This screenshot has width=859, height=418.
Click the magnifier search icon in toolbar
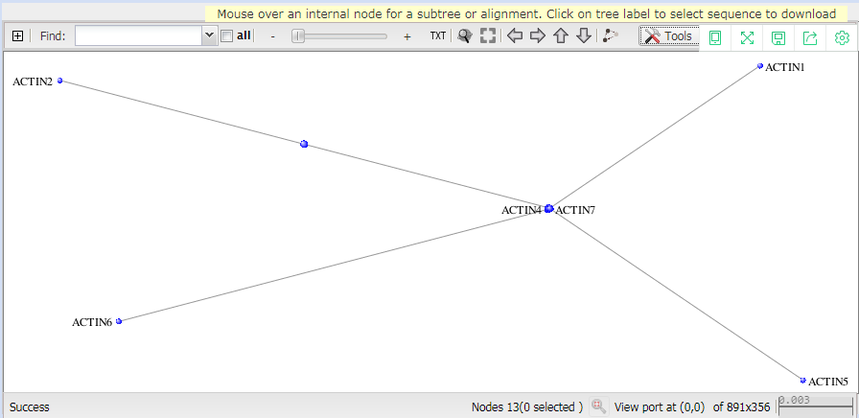click(464, 36)
